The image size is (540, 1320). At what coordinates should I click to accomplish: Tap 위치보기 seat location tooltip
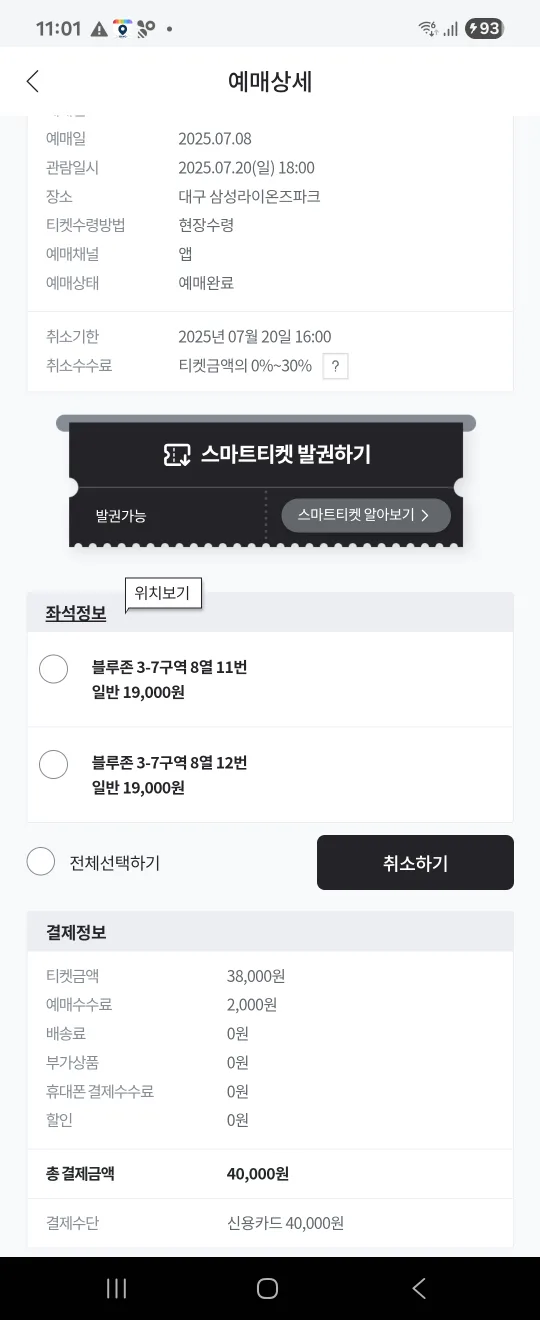[163, 593]
